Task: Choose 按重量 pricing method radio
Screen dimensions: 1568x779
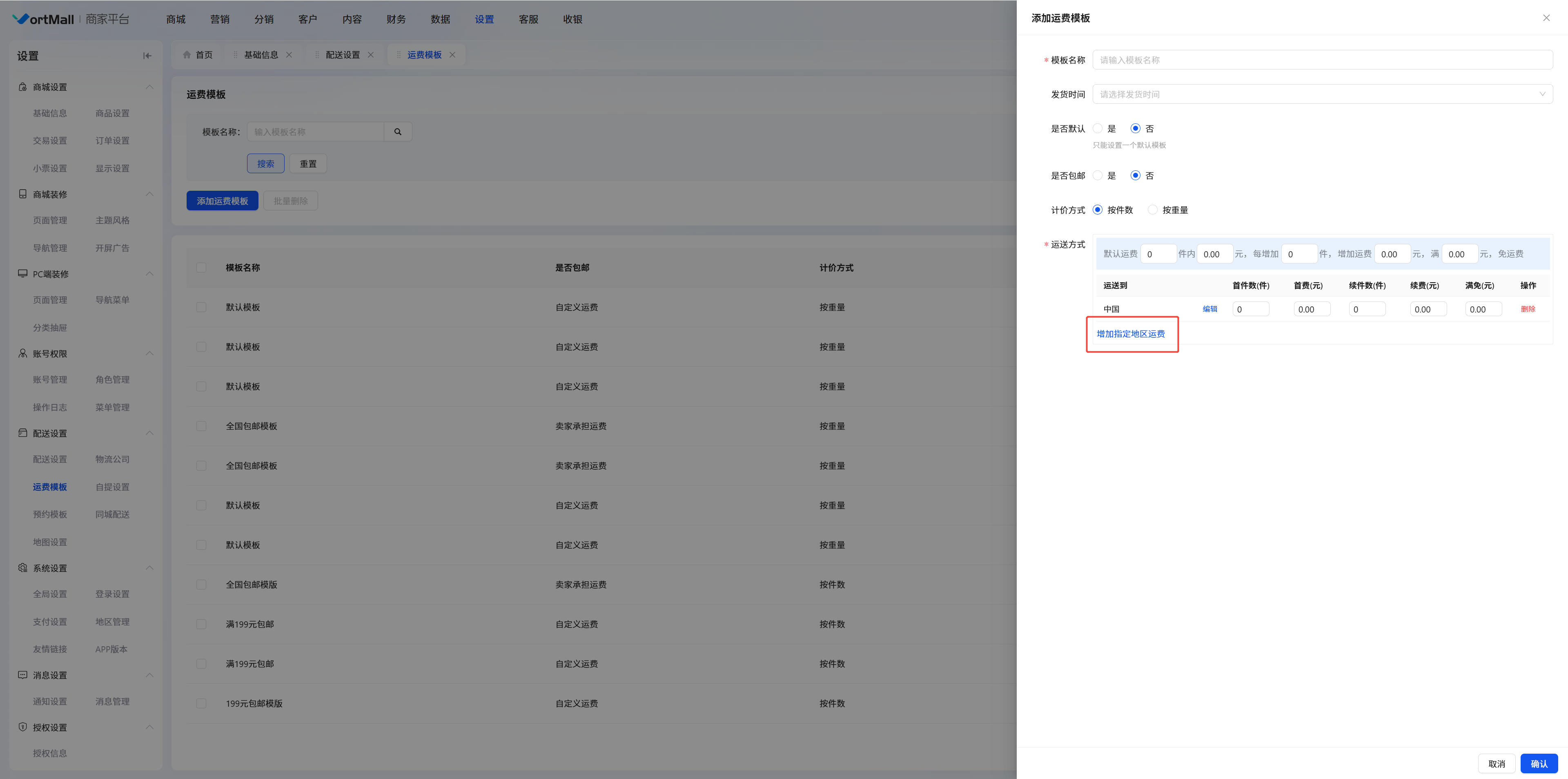Action: pyautogui.click(x=1152, y=210)
